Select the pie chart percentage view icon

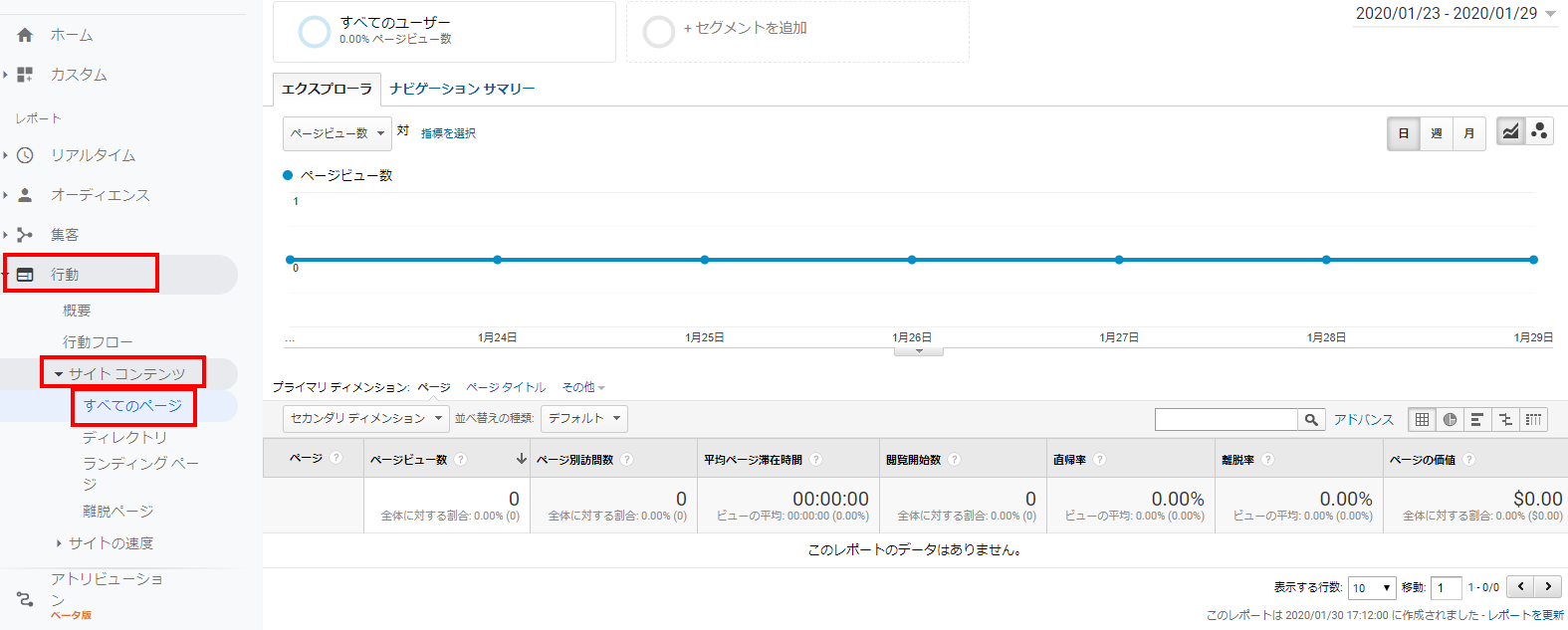click(x=1450, y=420)
